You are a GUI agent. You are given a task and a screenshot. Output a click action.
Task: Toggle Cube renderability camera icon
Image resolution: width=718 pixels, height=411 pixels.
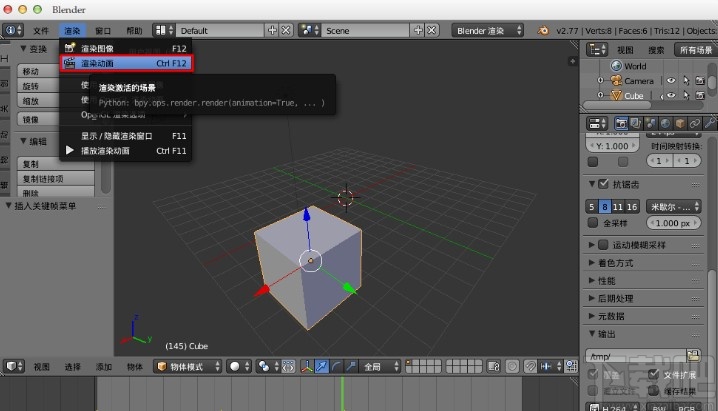[x=700, y=95]
